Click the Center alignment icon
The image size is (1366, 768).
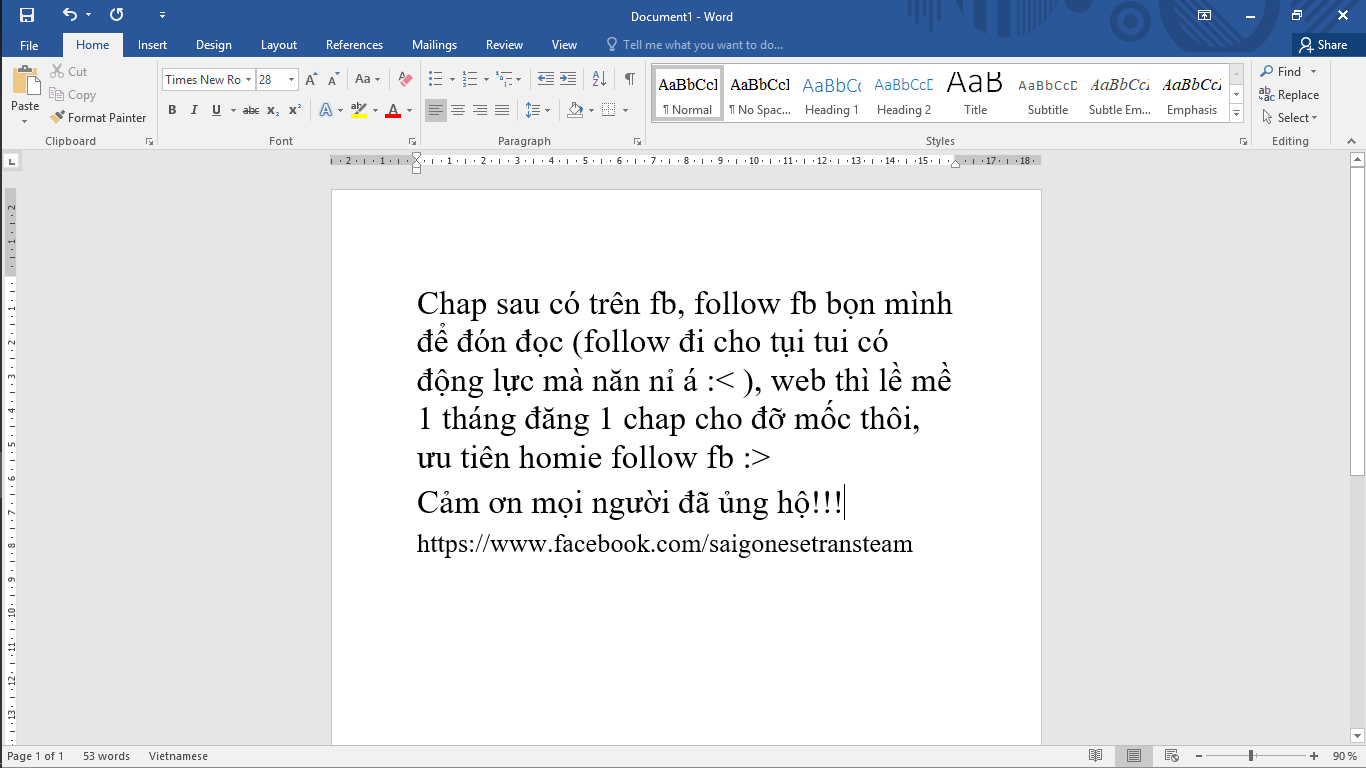coord(458,110)
